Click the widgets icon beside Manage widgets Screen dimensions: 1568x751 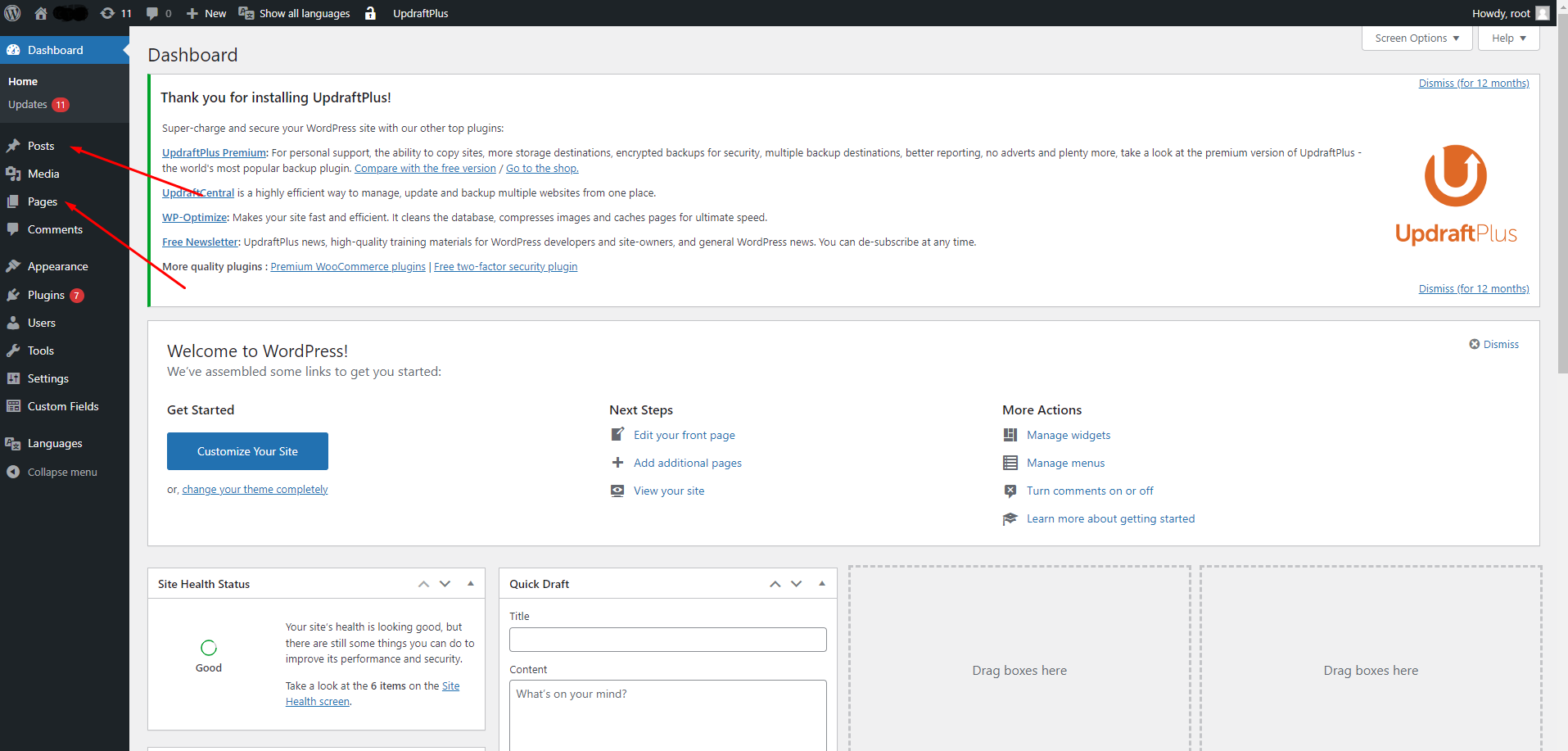tap(1010, 435)
